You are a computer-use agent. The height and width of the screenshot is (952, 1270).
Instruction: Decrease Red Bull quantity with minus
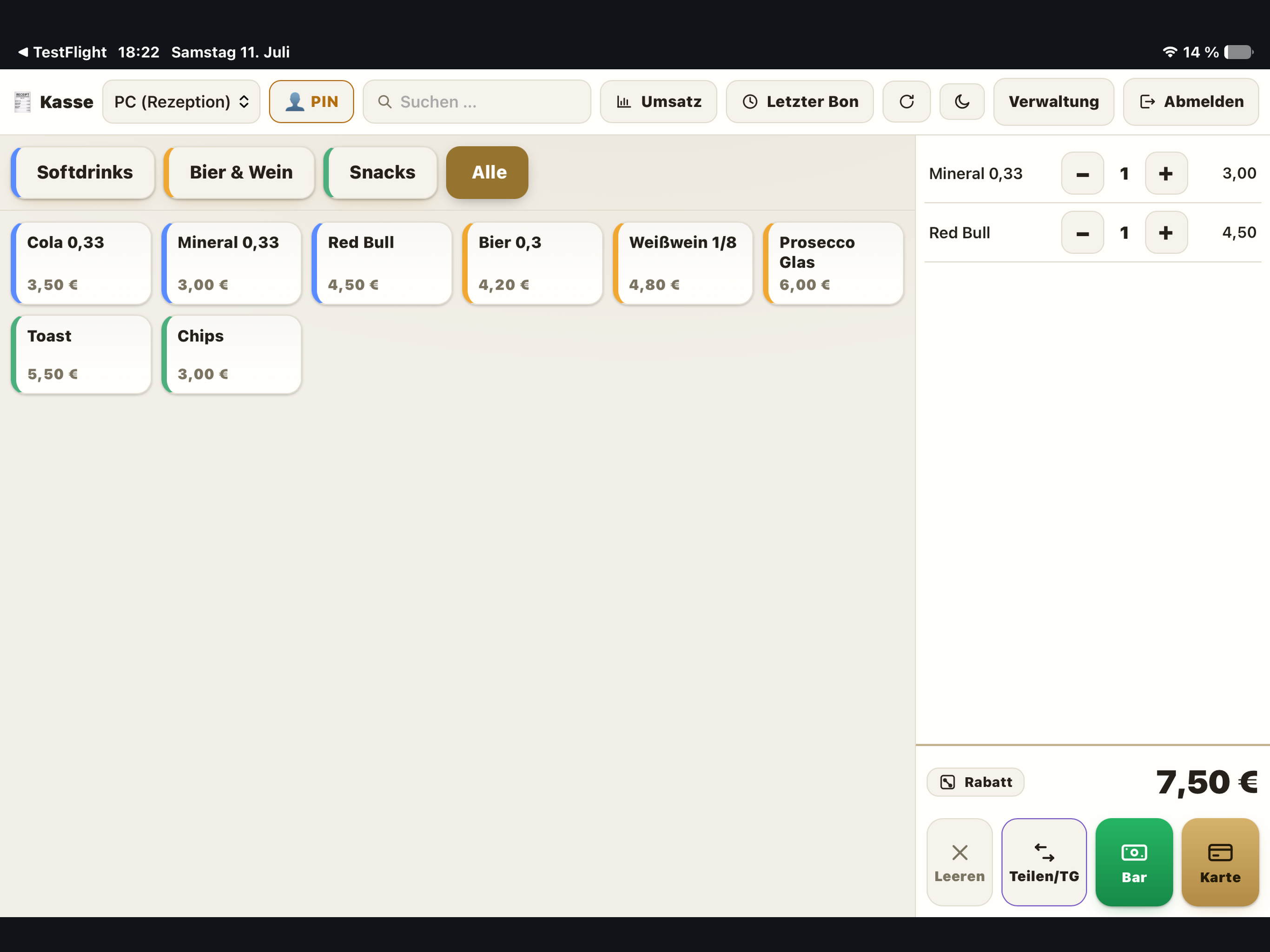tap(1082, 232)
